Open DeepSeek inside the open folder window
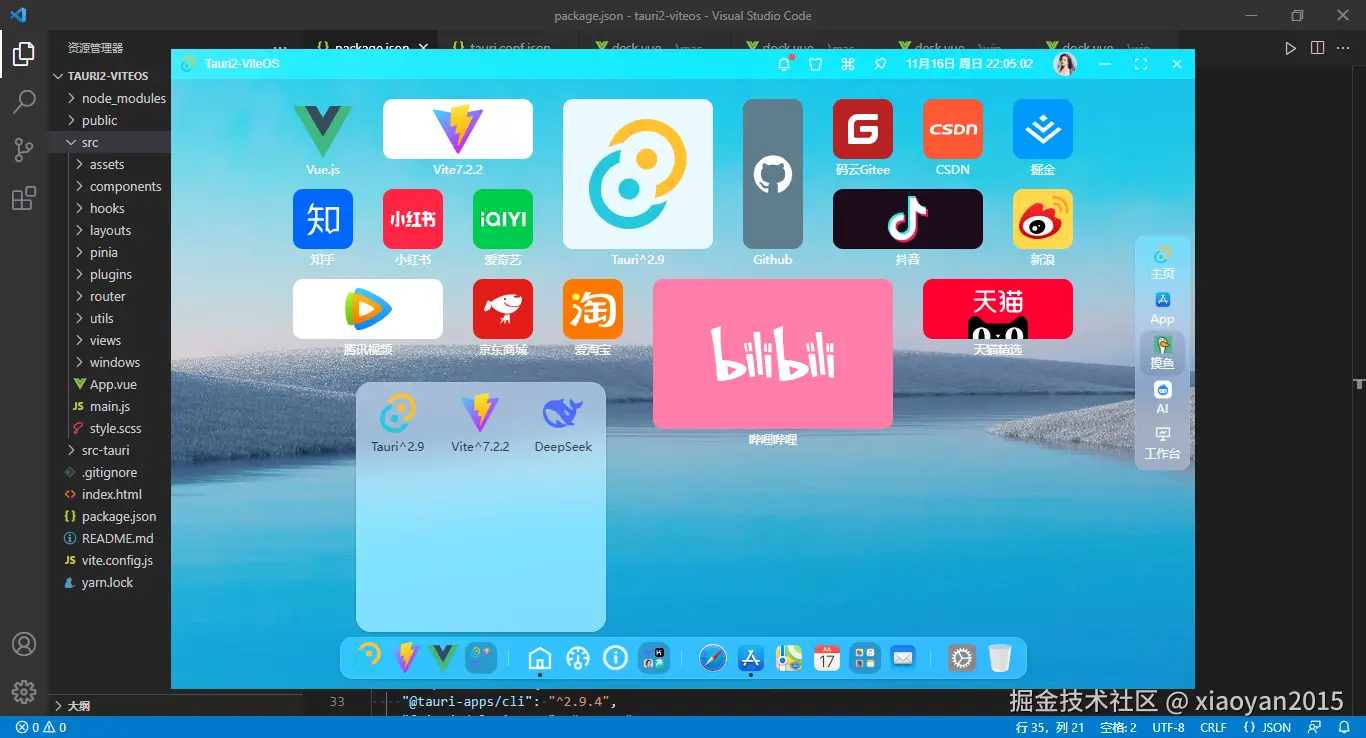Viewport: 1366px width, 738px height. pos(562,413)
